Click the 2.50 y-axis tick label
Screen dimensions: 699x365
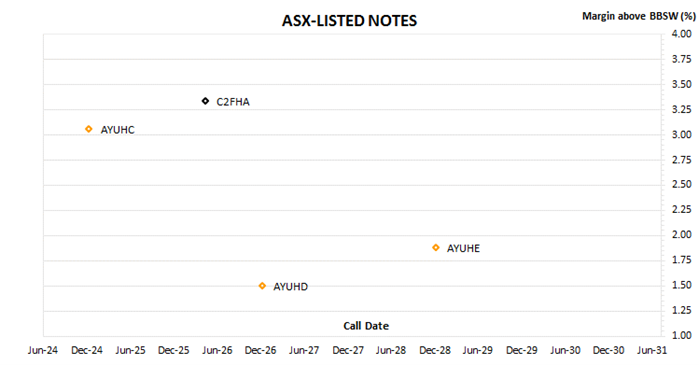point(682,185)
